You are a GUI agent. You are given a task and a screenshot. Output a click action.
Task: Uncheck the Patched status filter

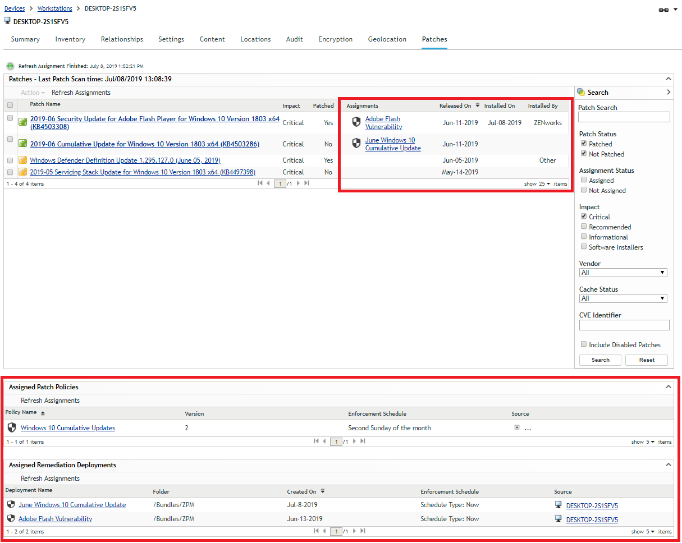[584, 143]
